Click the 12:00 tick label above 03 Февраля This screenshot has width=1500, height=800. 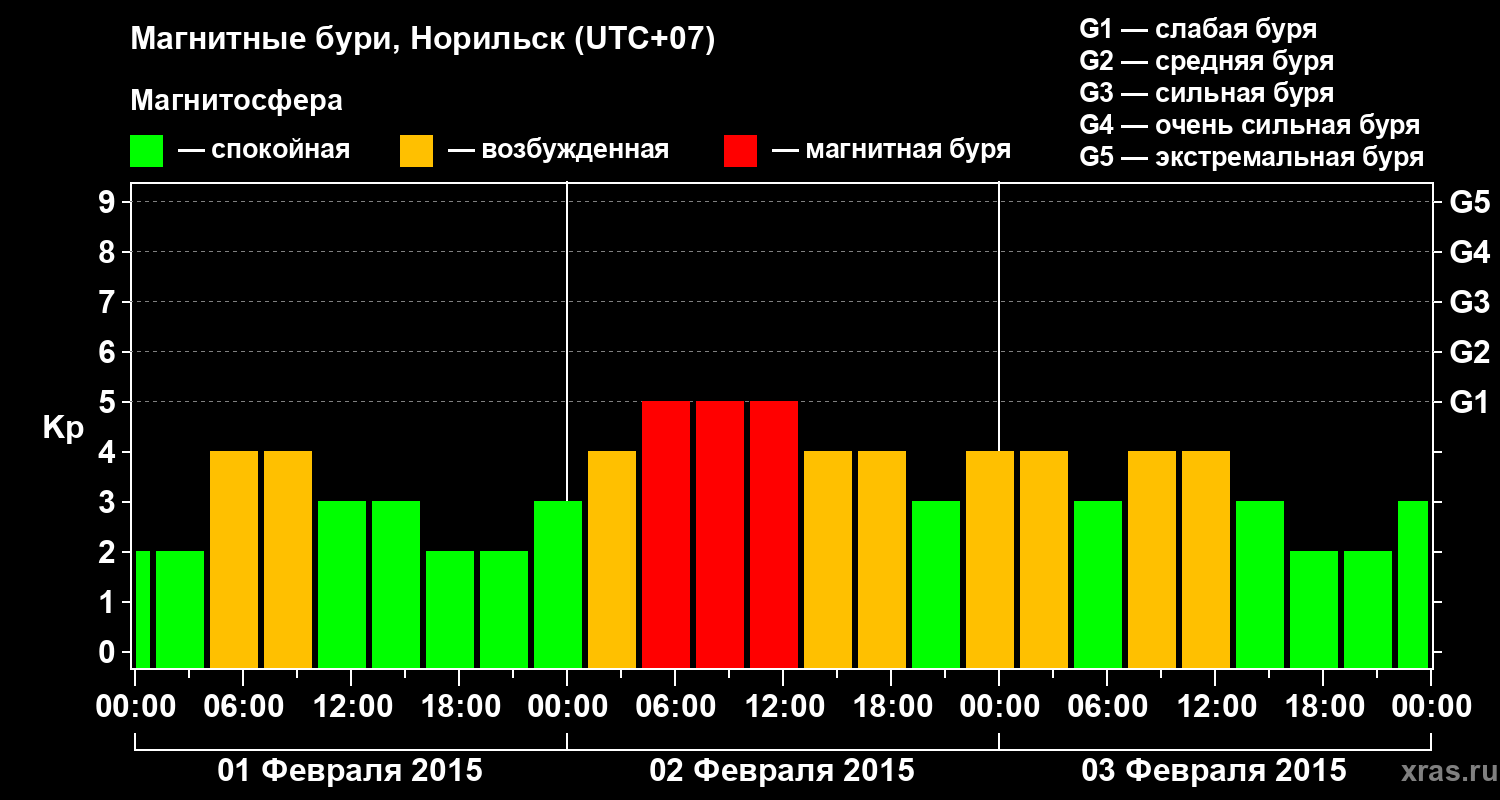[1215, 707]
